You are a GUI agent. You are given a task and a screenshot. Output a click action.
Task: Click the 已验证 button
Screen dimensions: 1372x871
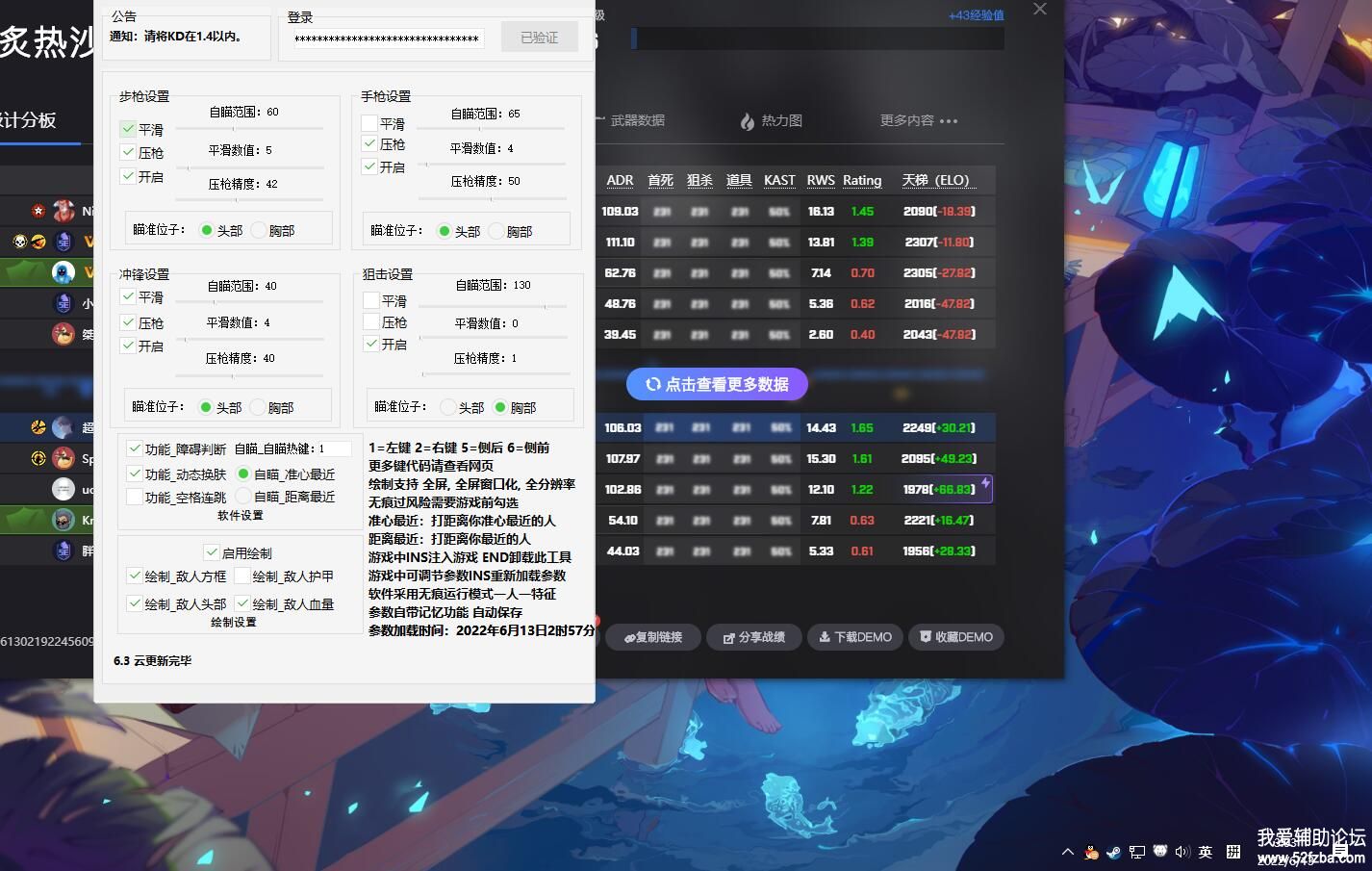coord(540,38)
